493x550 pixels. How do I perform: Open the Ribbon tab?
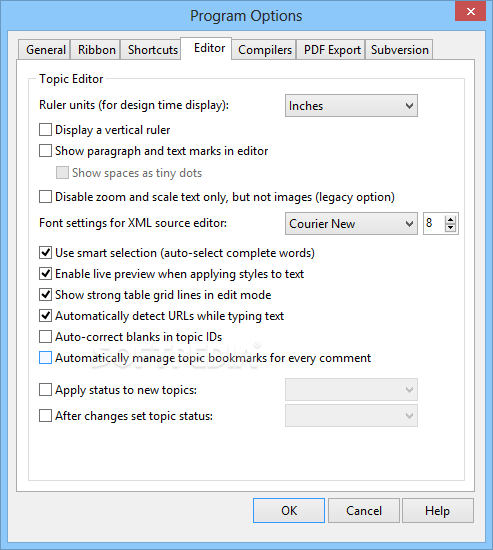point(96,49)
